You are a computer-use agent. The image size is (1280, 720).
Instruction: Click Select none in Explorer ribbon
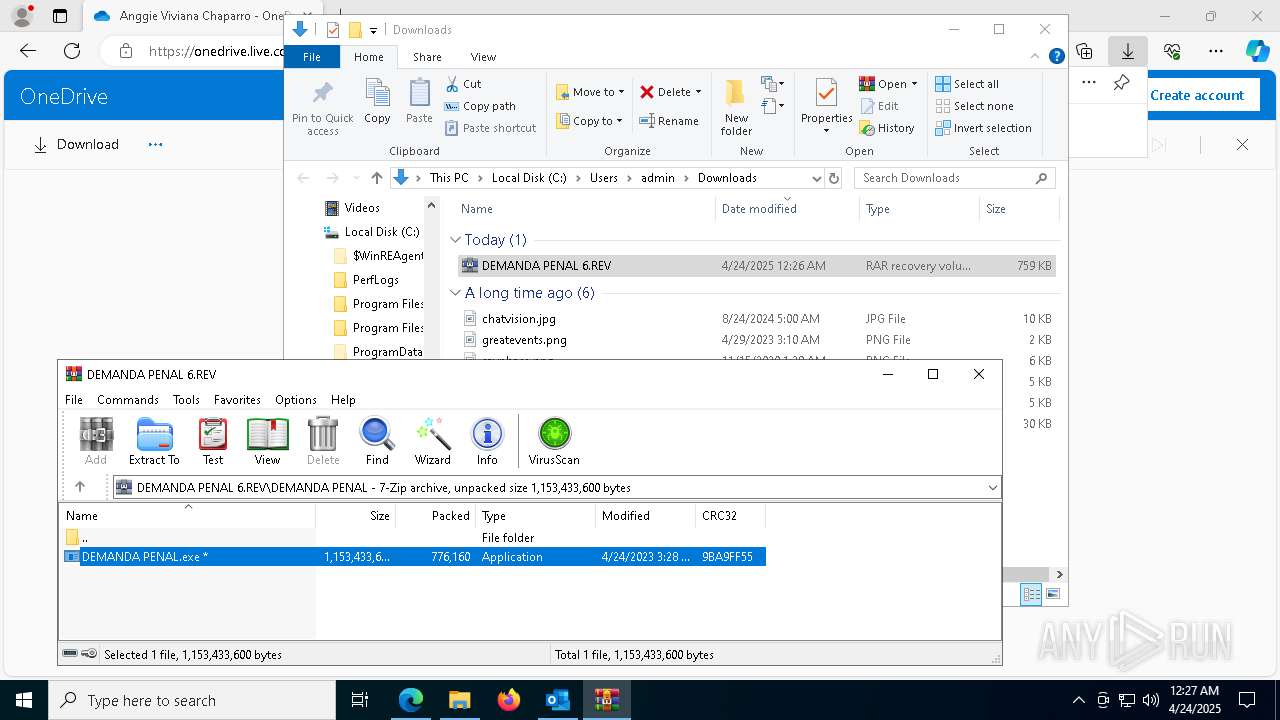[x=975, y=106]
